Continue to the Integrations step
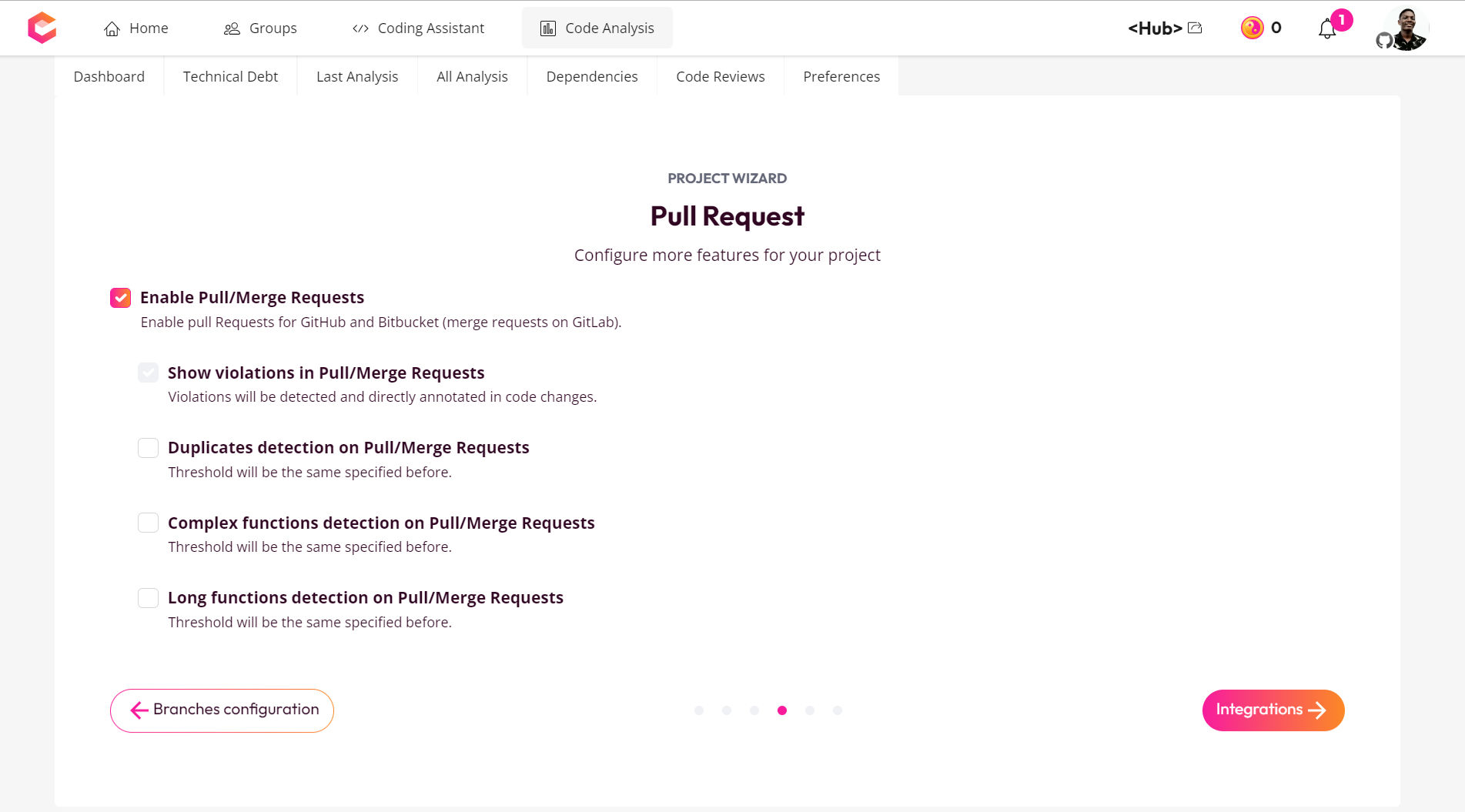The width and height of the screenshot is (1465, 812). (x=1273, y=710)
